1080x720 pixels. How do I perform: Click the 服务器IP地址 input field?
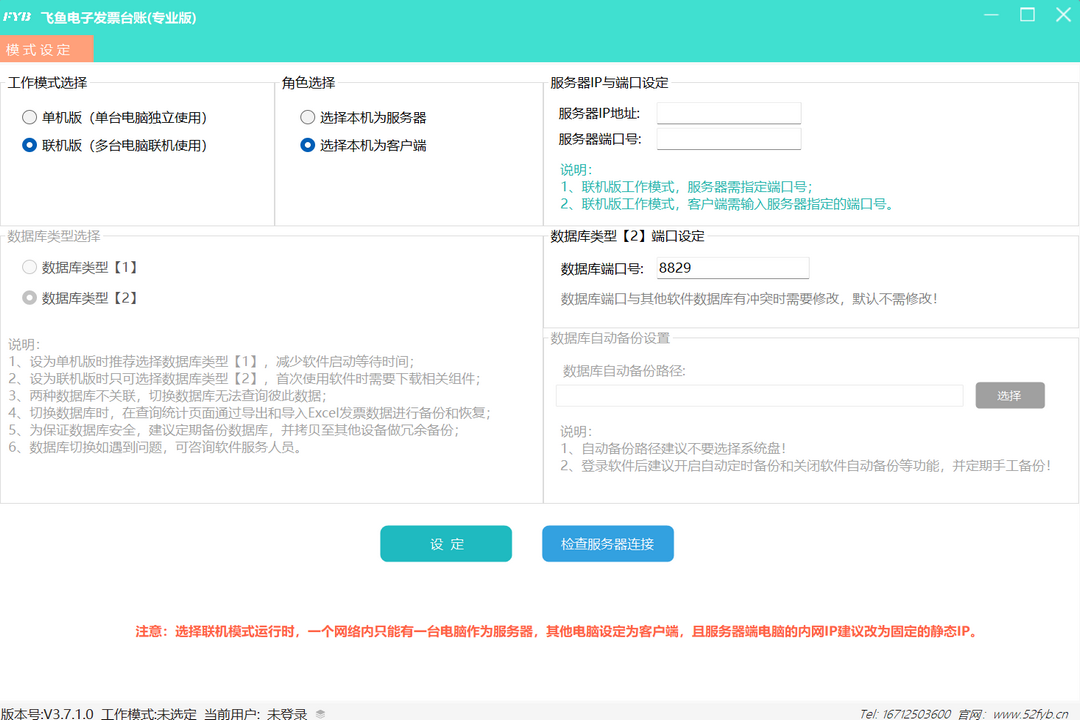tap(729, 112)
